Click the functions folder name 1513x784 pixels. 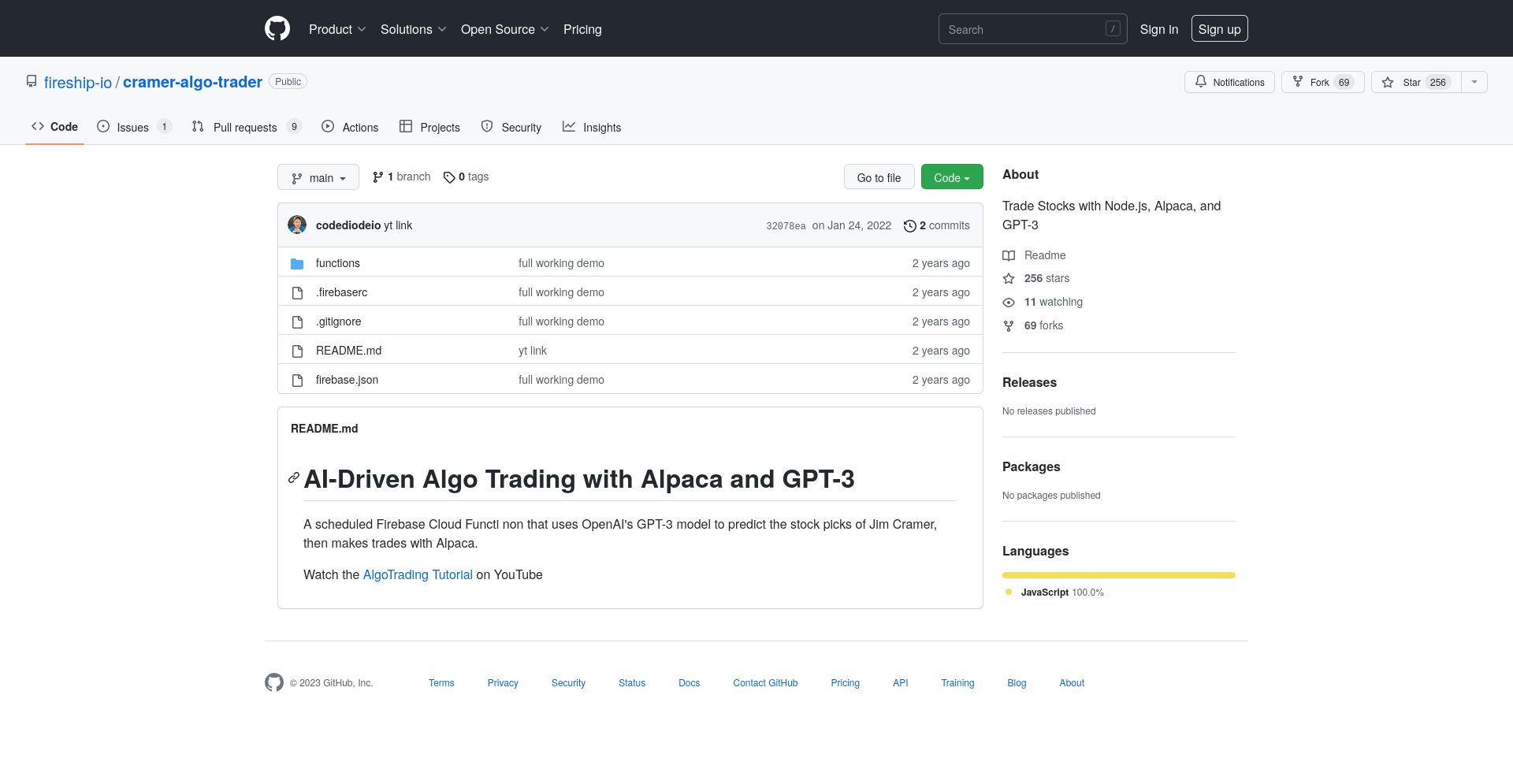pyautogui.click(x=337, y=263)
